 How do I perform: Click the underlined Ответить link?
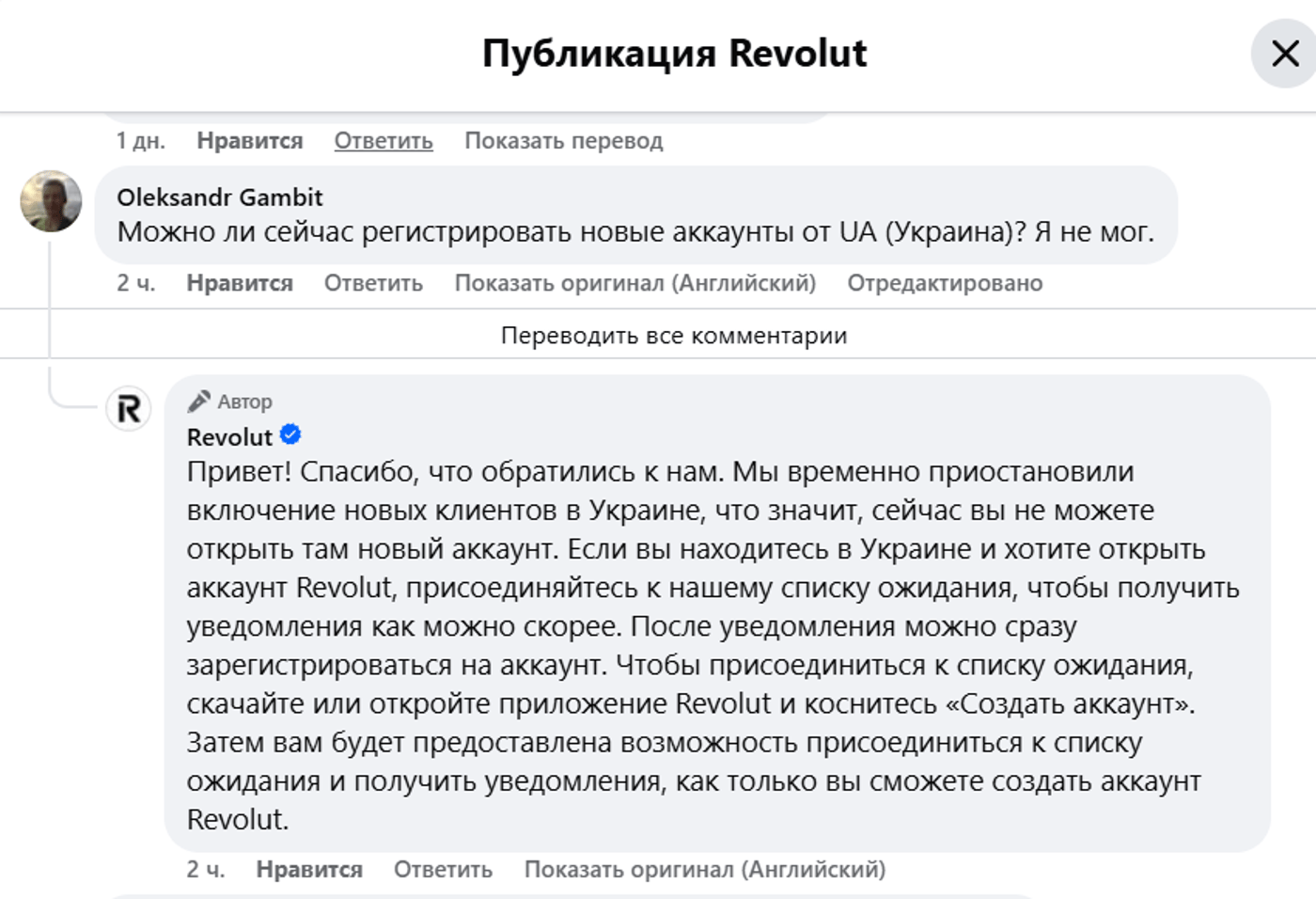click(x=384, y=141)
